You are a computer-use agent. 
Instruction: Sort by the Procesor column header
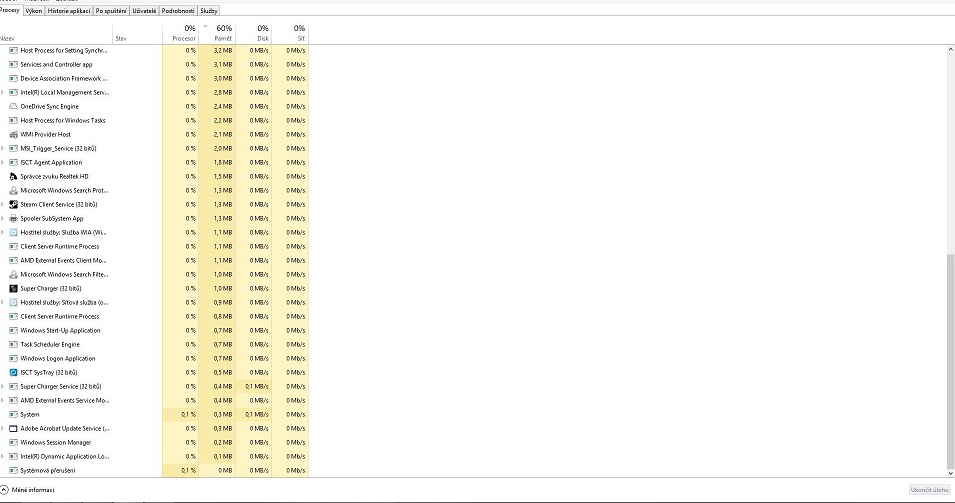pos(180,33)
